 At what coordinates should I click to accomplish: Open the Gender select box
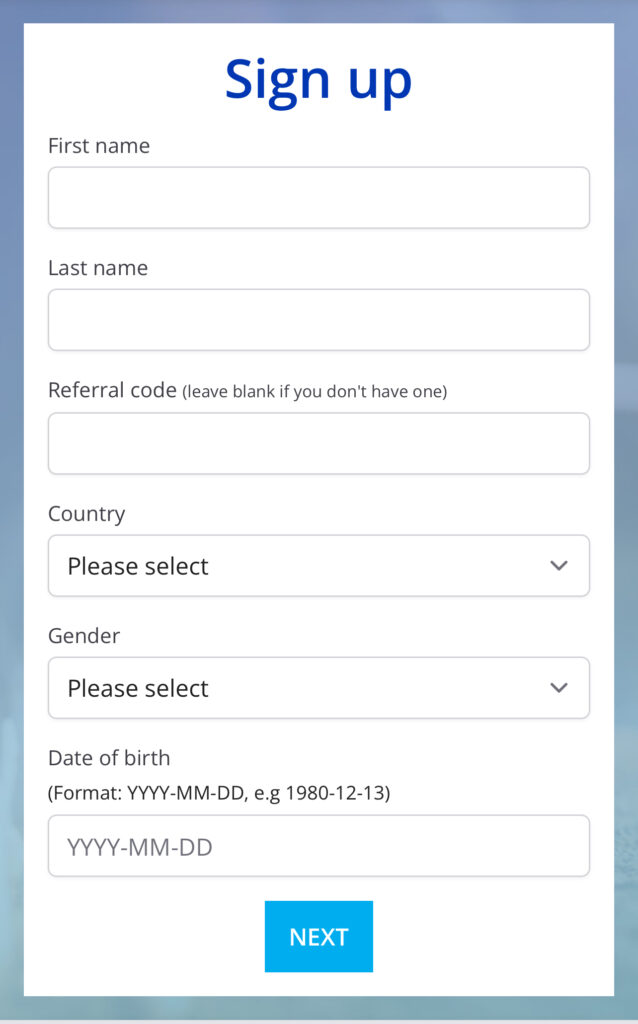click(x=319, y=688)
